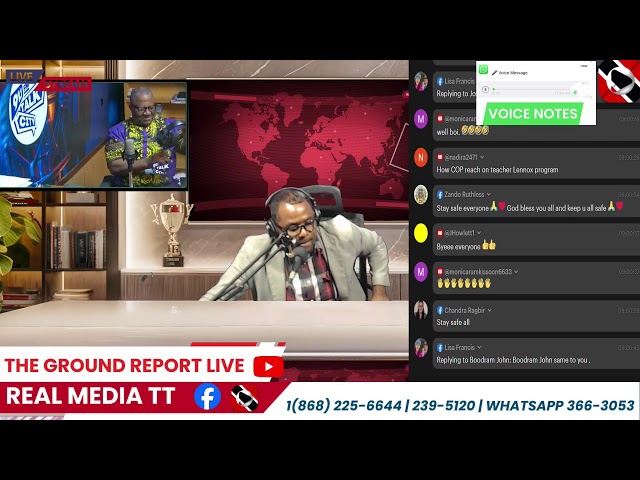
Task: Click the phone number 239-5120
Action: click(443, 406)
